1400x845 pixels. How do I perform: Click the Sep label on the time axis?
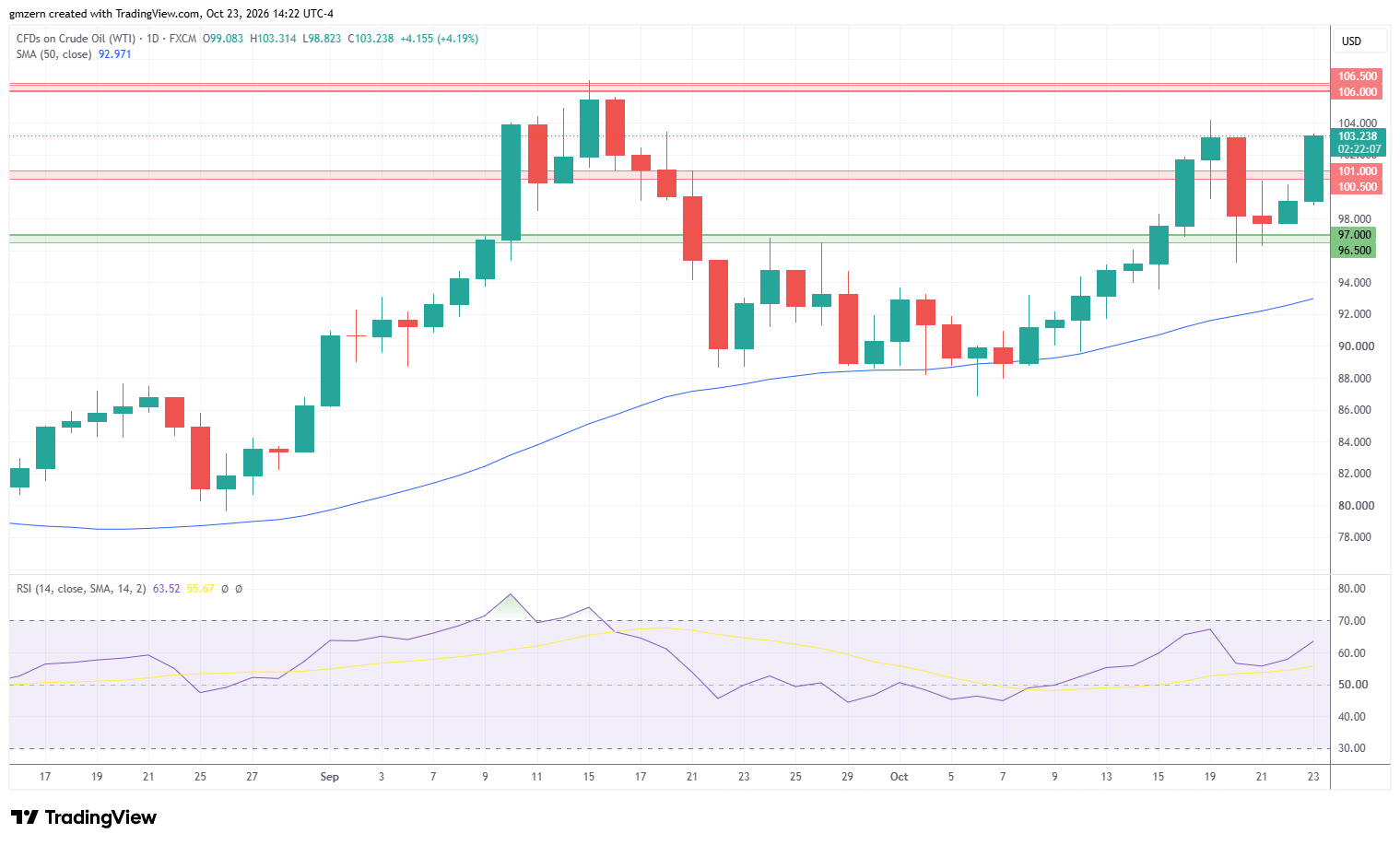(x=329, y=777)
